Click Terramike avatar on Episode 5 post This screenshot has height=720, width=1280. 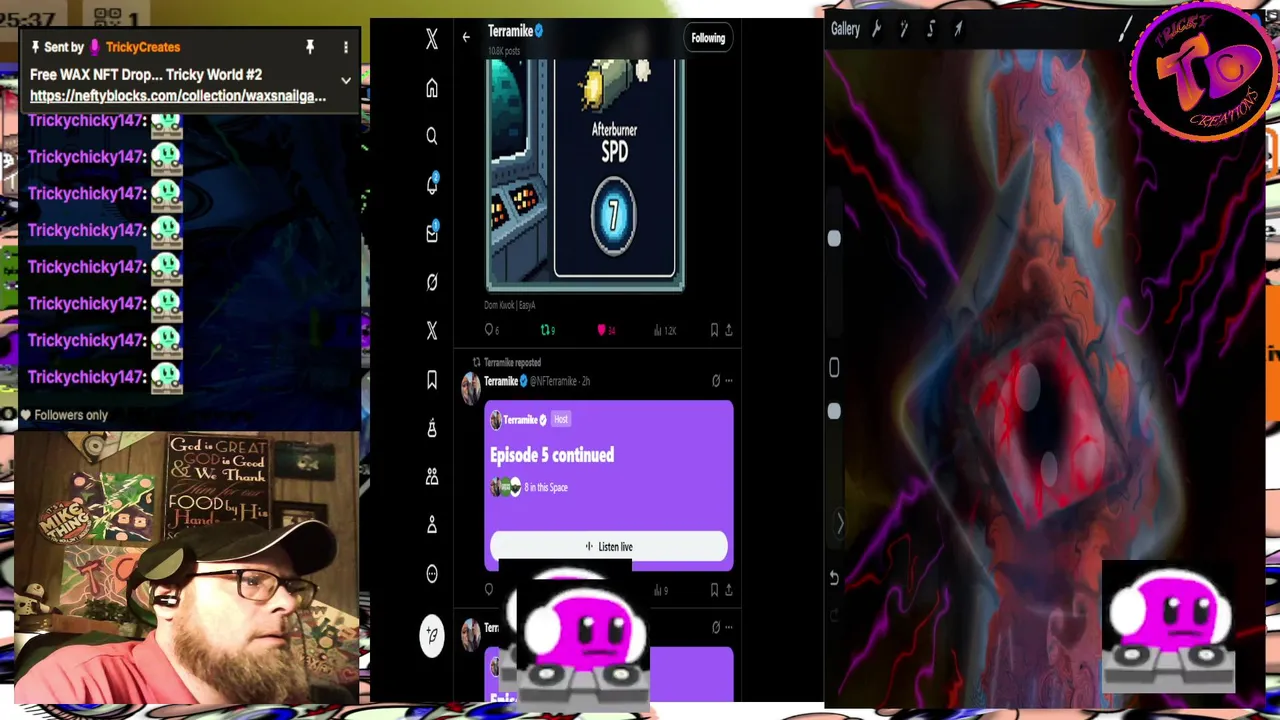(x=470, y=388)
